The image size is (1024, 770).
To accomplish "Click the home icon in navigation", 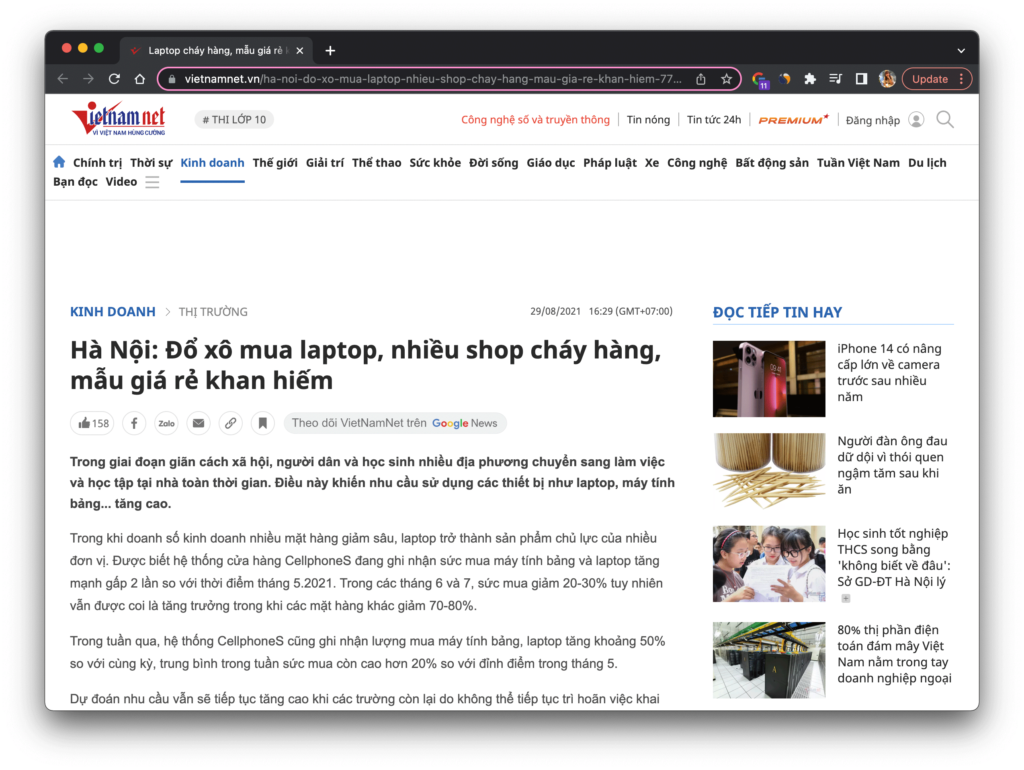I will 59,162.
